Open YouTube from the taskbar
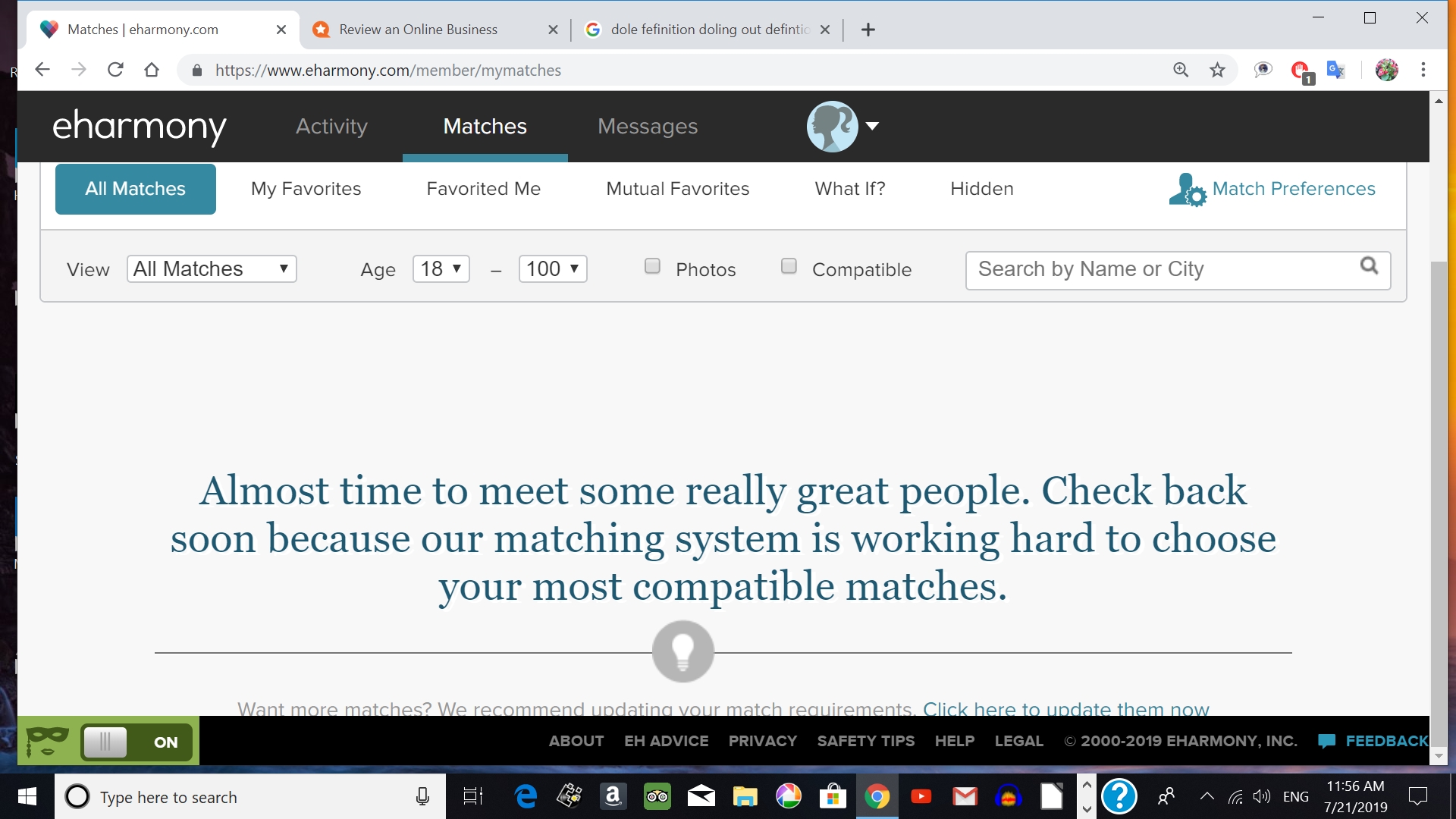This screenshot has height=819, width=1456. [x=921, y=796]
